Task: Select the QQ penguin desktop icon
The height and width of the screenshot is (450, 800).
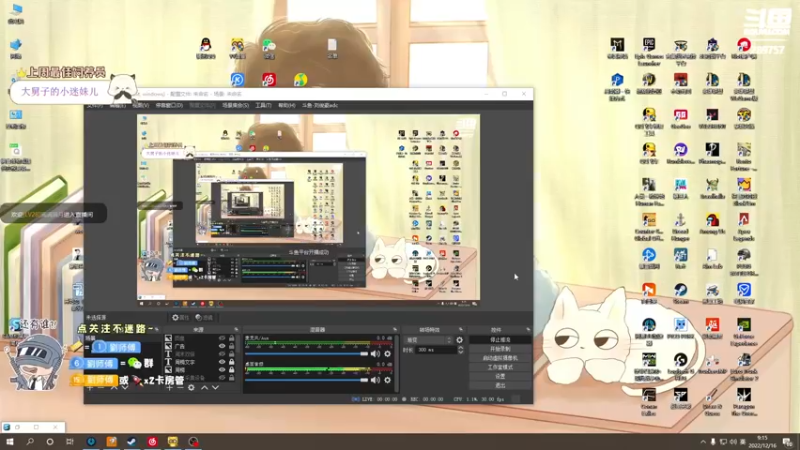Action: point(206,48)
